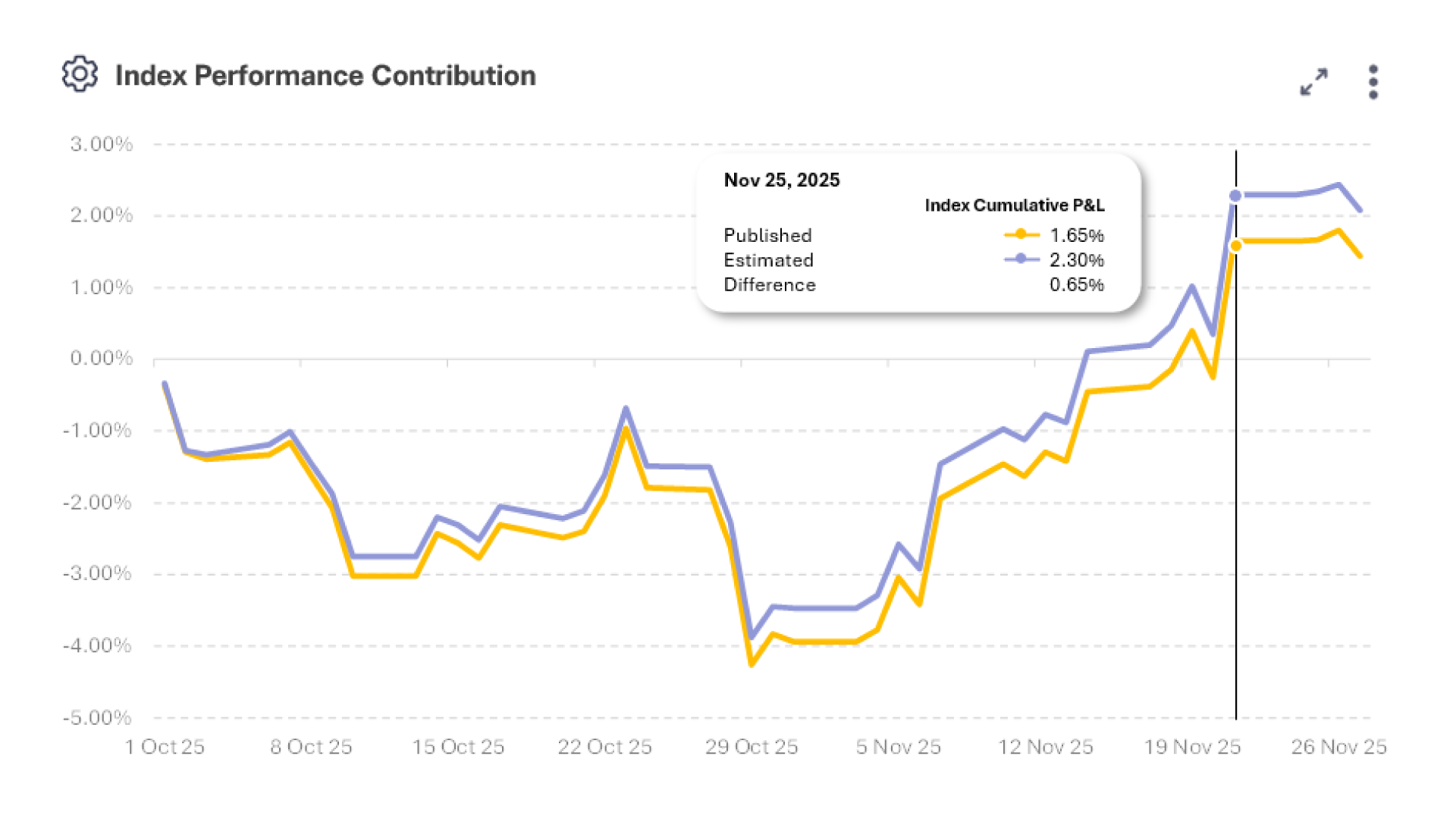Image resolution: width=1456 pixels, height=819 pixels.
Task: Click the -5.00% y-axis label
Action: coord(98,717)
